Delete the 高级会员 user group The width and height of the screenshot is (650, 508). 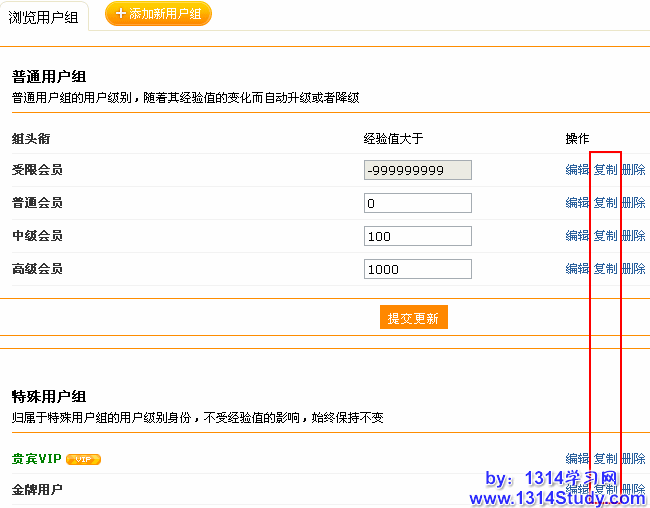[x=633, y=269]
